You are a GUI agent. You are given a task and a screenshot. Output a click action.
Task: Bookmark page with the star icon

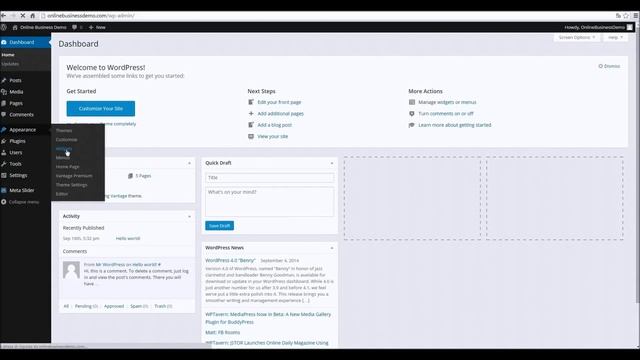[x=626, y=16]
